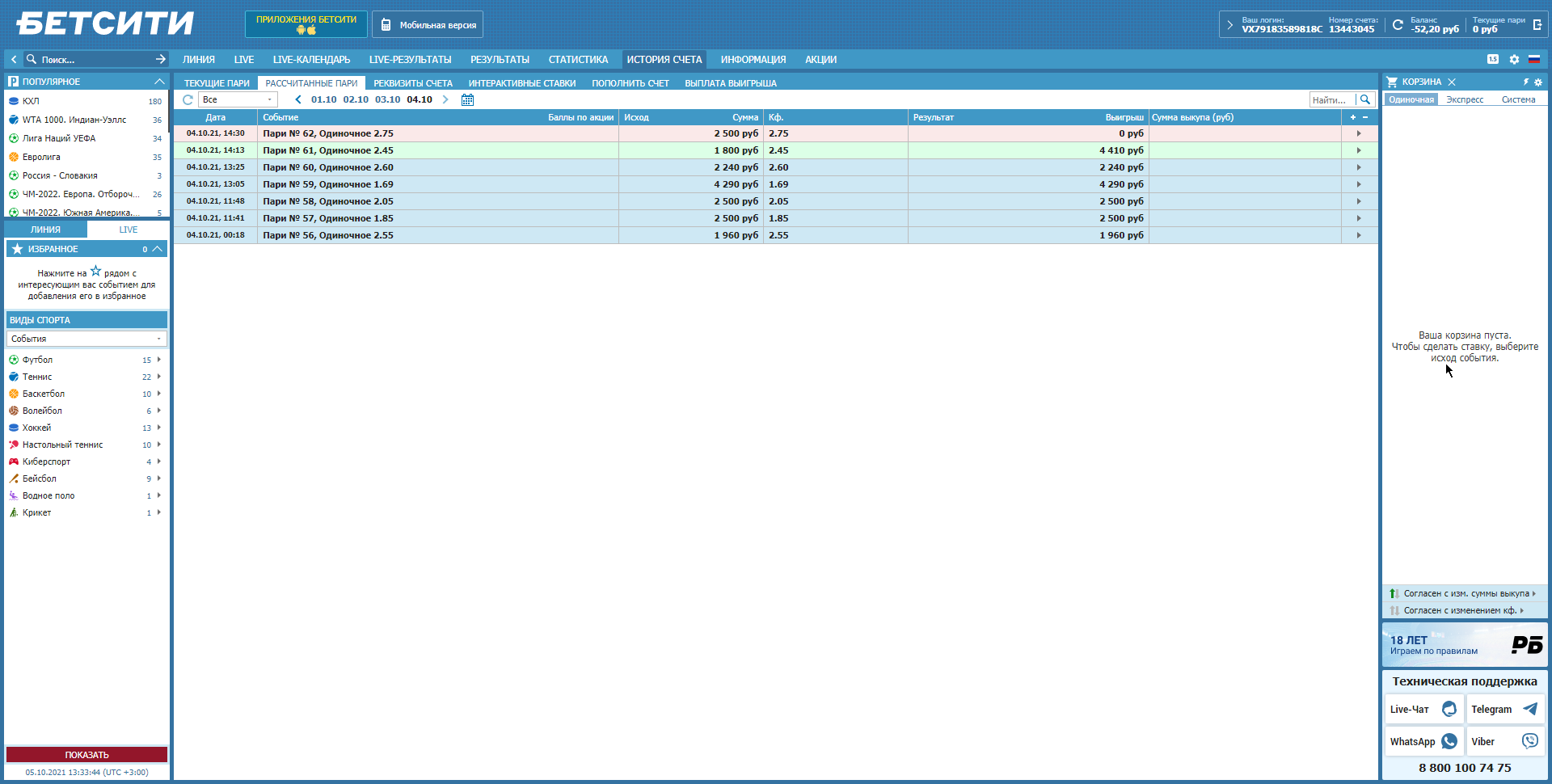Select the 02.10 date link
Image resolution: width=1552 pixels, height=784 pixels.
click(356, 99)
